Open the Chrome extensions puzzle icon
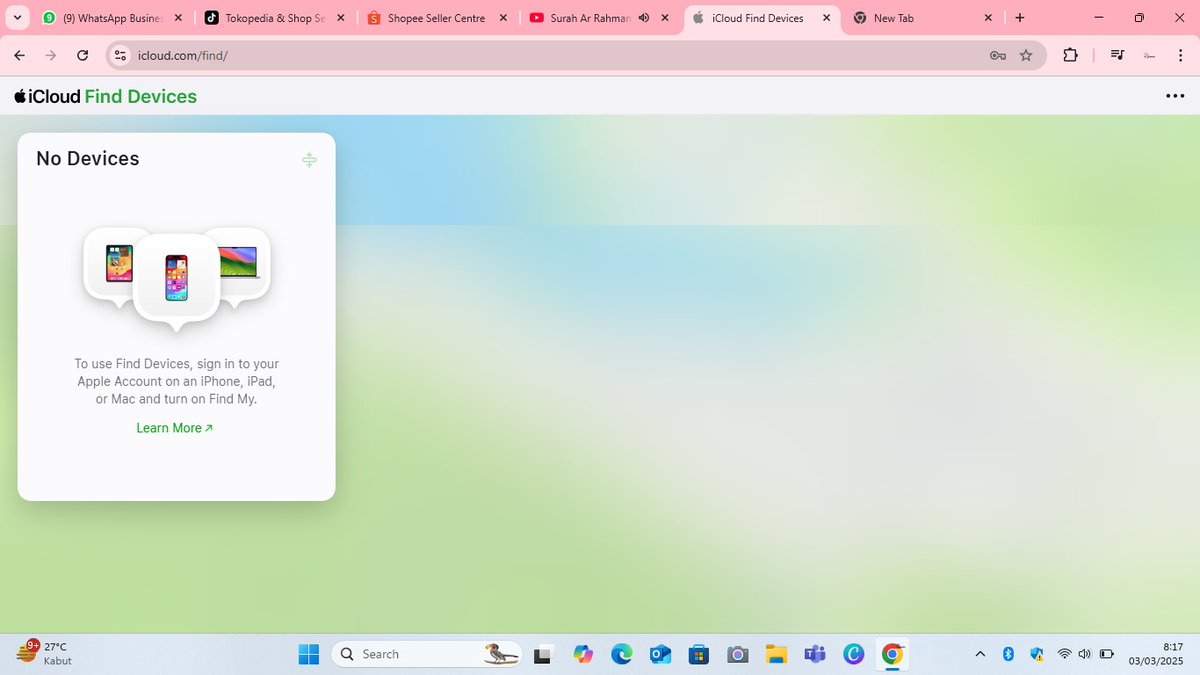The image size is (1200, 675). click(1070, 55)
